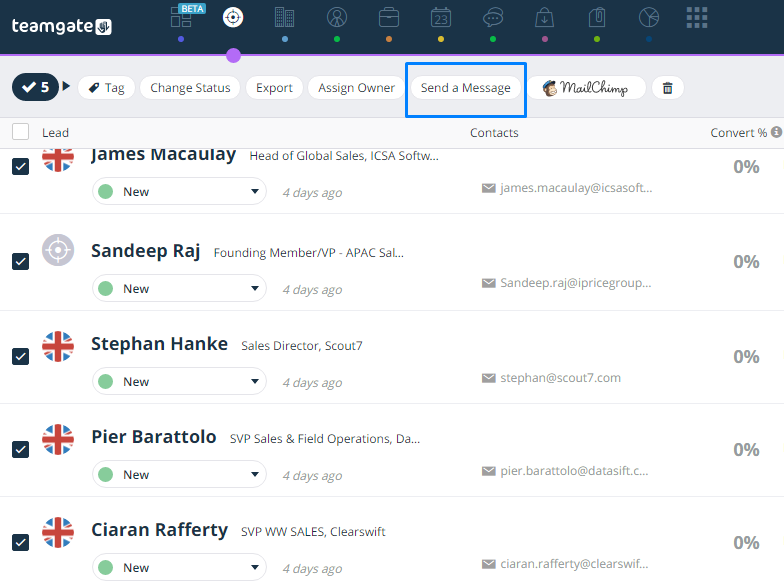Screen dimensions: 784x587
Task: Uncheck Stephan Hanke's row checkbox
Action: (20, 356)
